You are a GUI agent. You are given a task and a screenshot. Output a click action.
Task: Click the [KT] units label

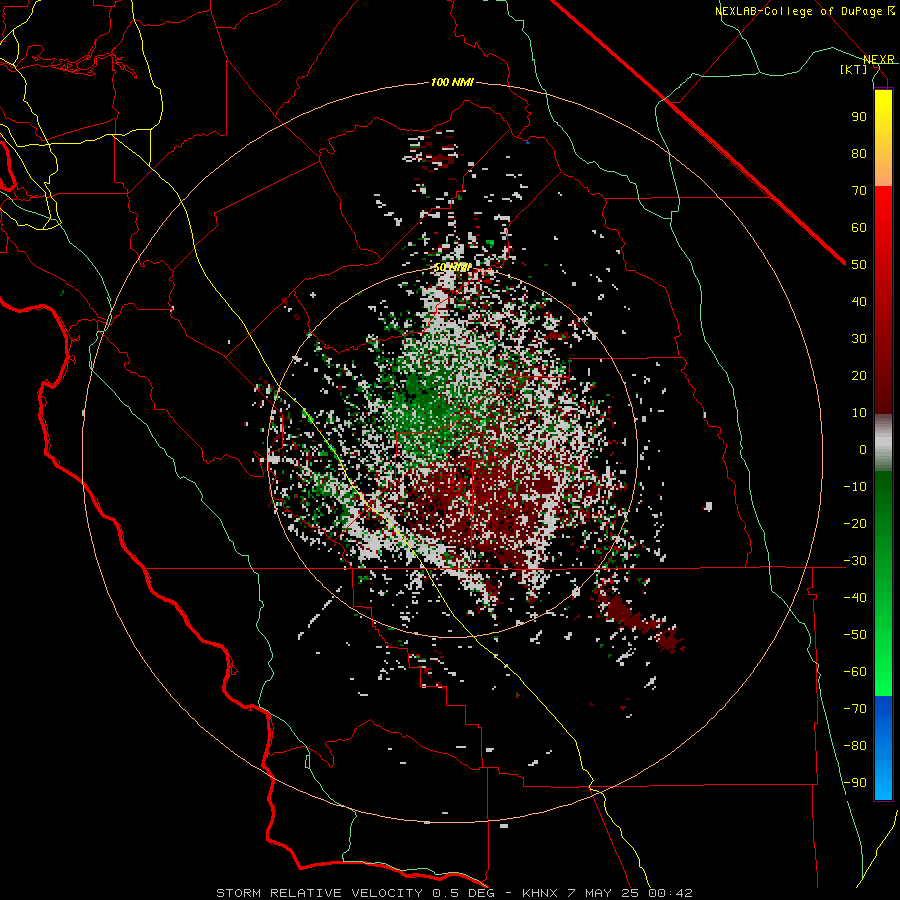pyautogui.click(x=853, y=69)
